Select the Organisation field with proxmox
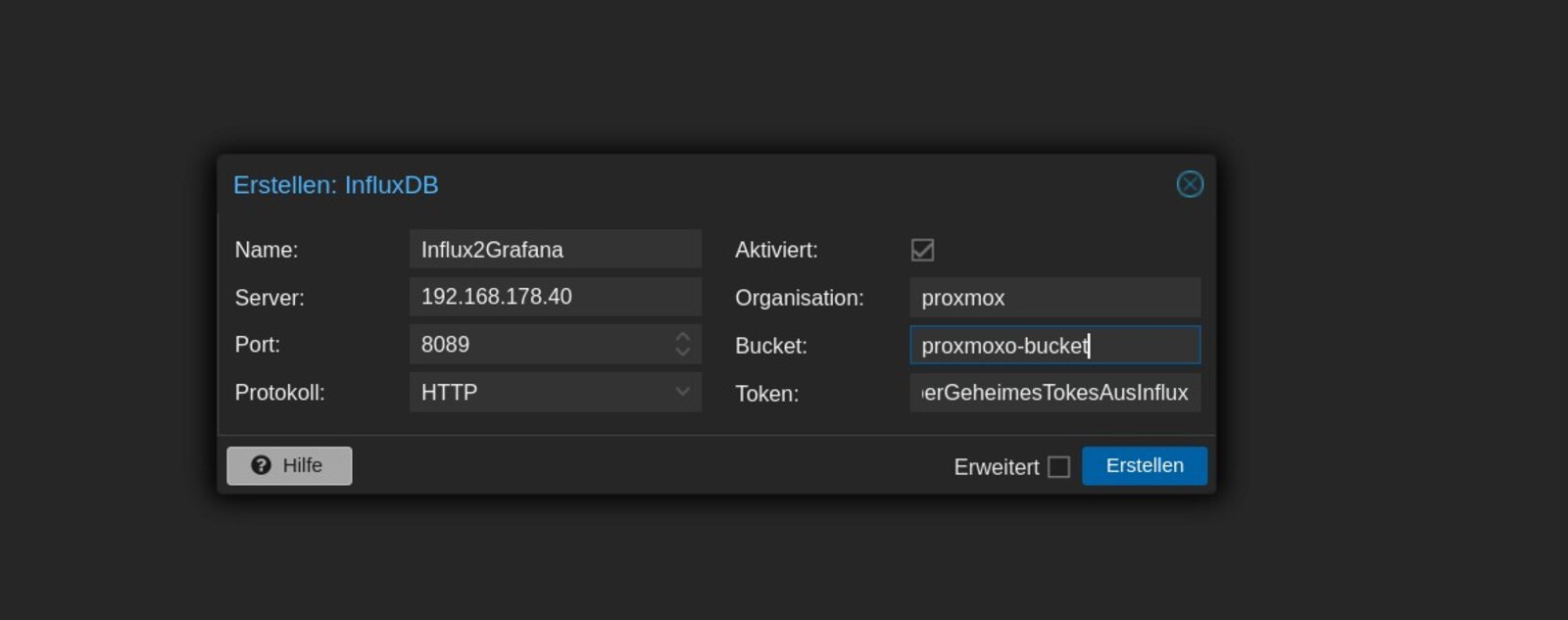Screen dimensions: 1568x620 [x=1054, y=298]
